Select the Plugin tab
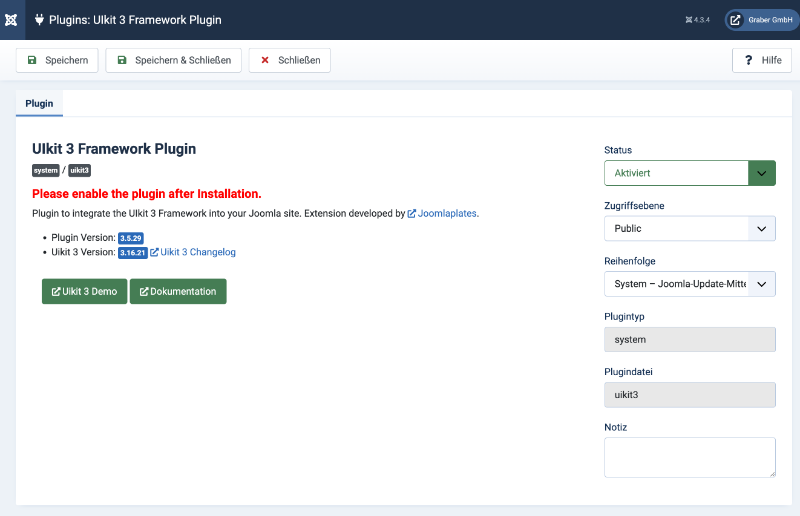 (x=39, y=104)
